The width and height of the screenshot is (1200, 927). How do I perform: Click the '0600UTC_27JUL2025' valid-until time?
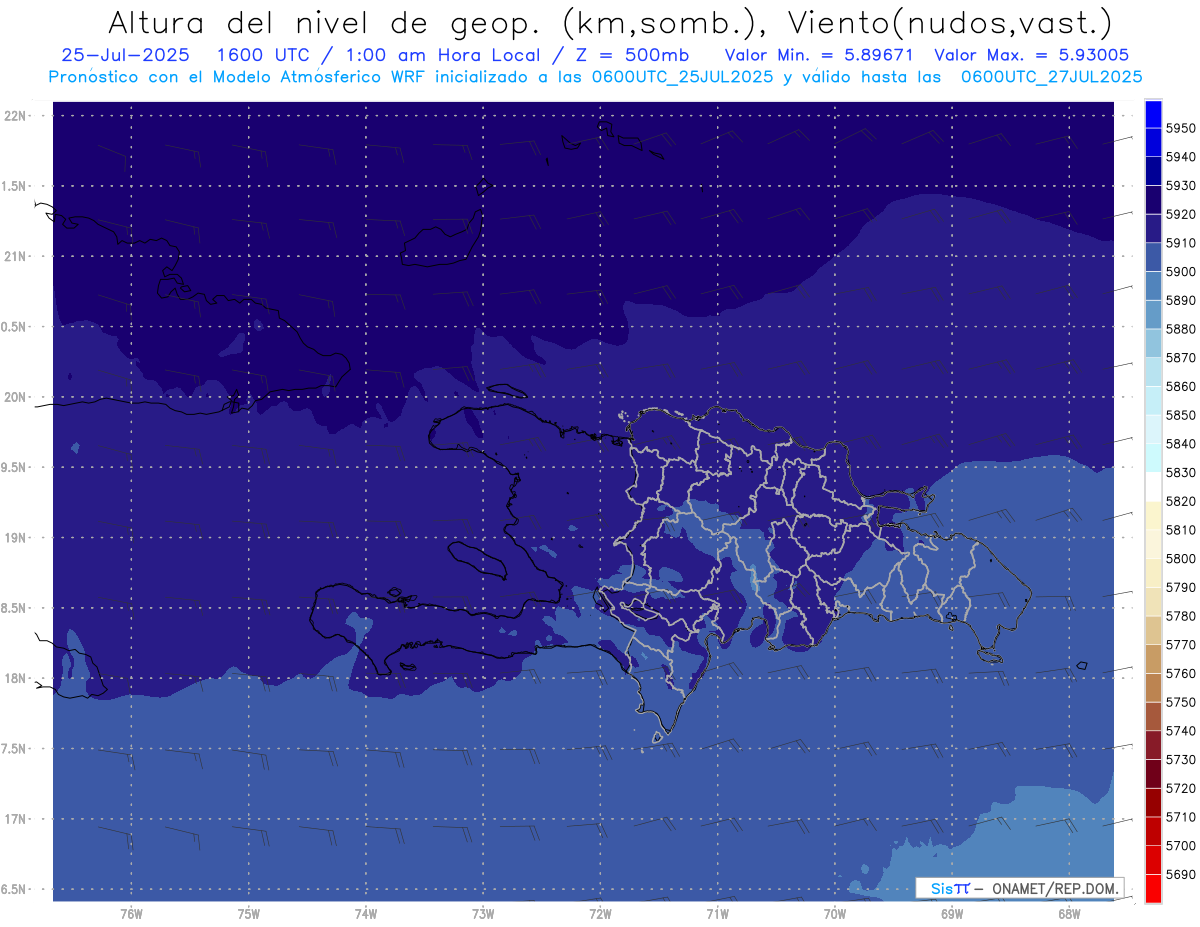1052,76
